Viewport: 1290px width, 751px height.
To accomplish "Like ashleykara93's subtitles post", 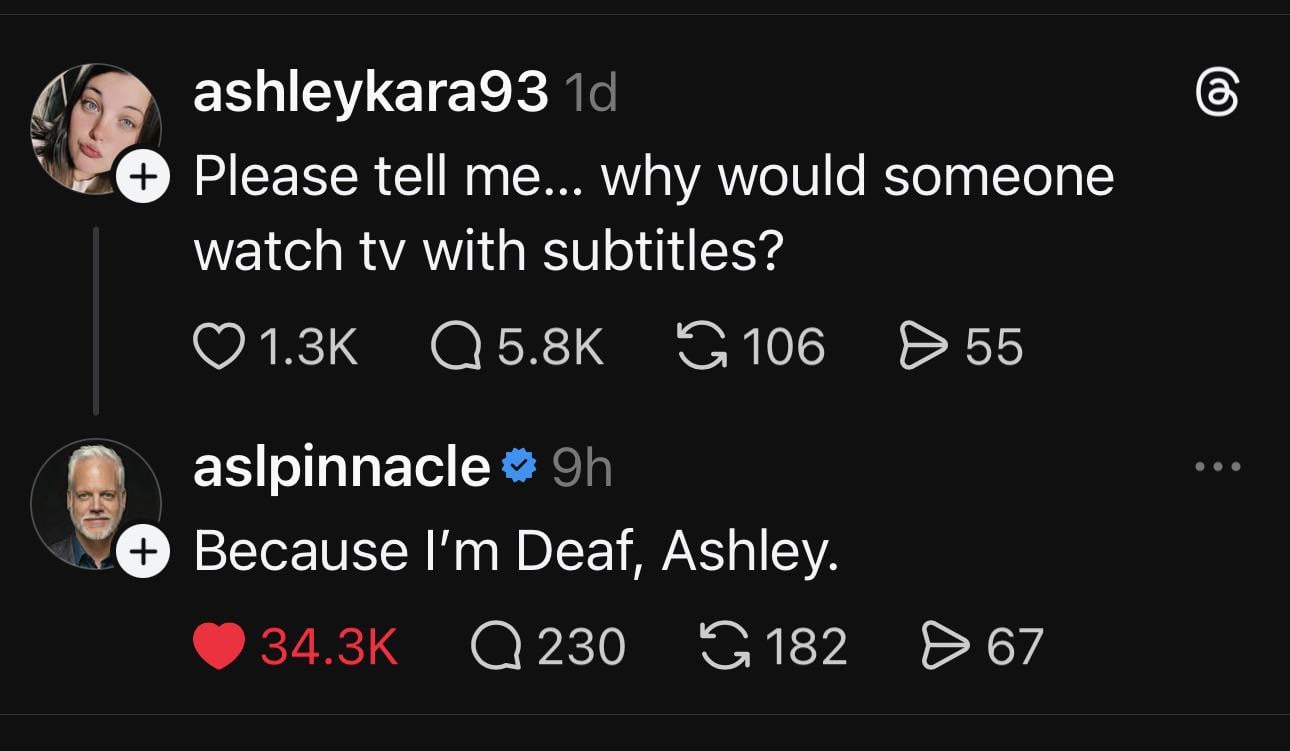I will (x=216, y=347).
